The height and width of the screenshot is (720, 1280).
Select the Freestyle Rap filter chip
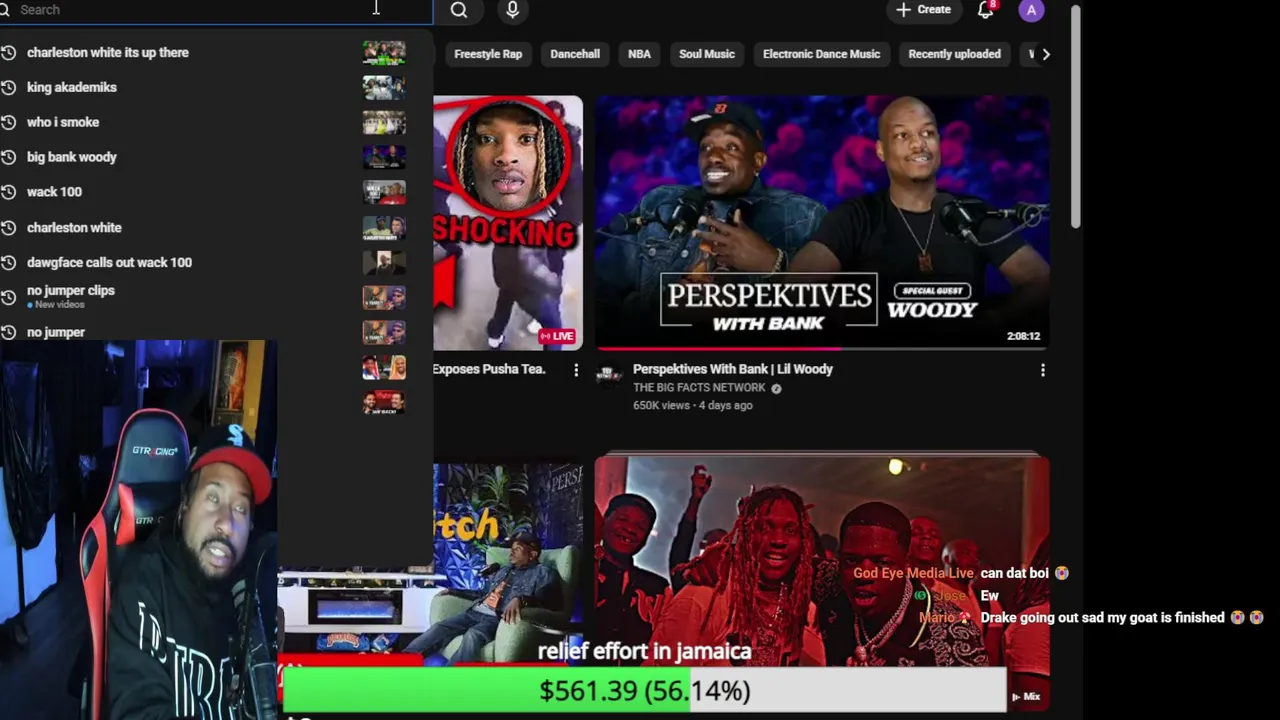[488, 54]
